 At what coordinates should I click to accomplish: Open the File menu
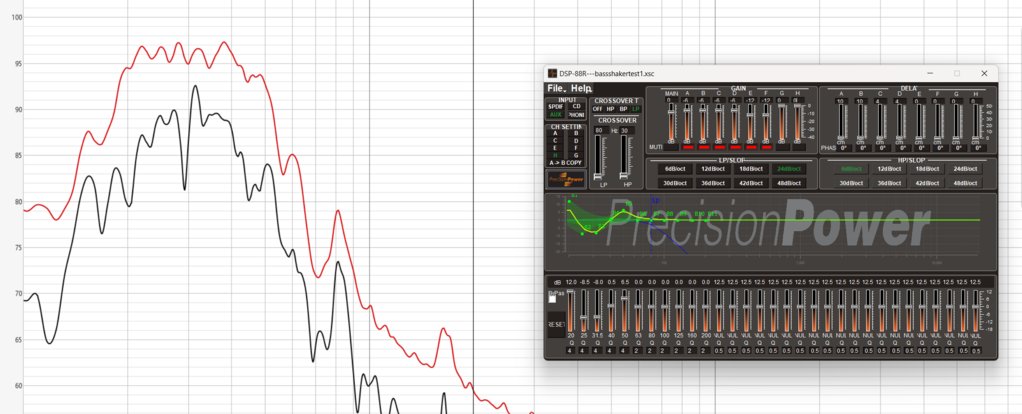click(556, 88)
